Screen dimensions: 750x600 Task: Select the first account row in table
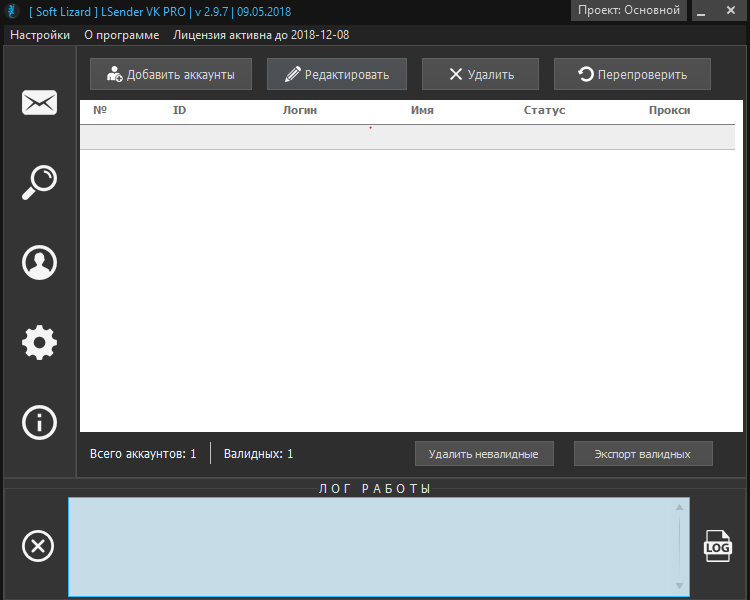(408, 137)
